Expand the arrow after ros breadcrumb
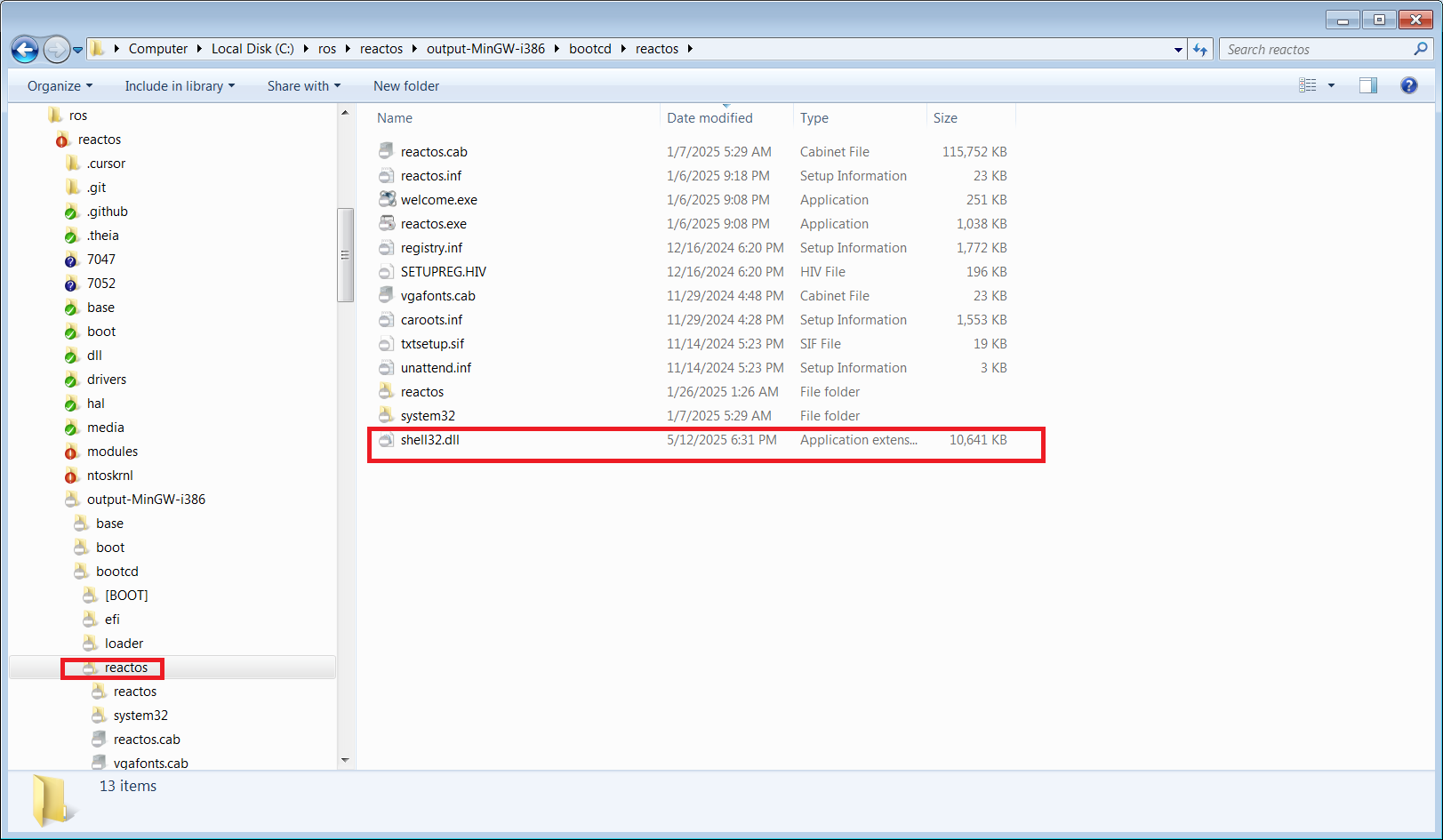 [348, 49]
